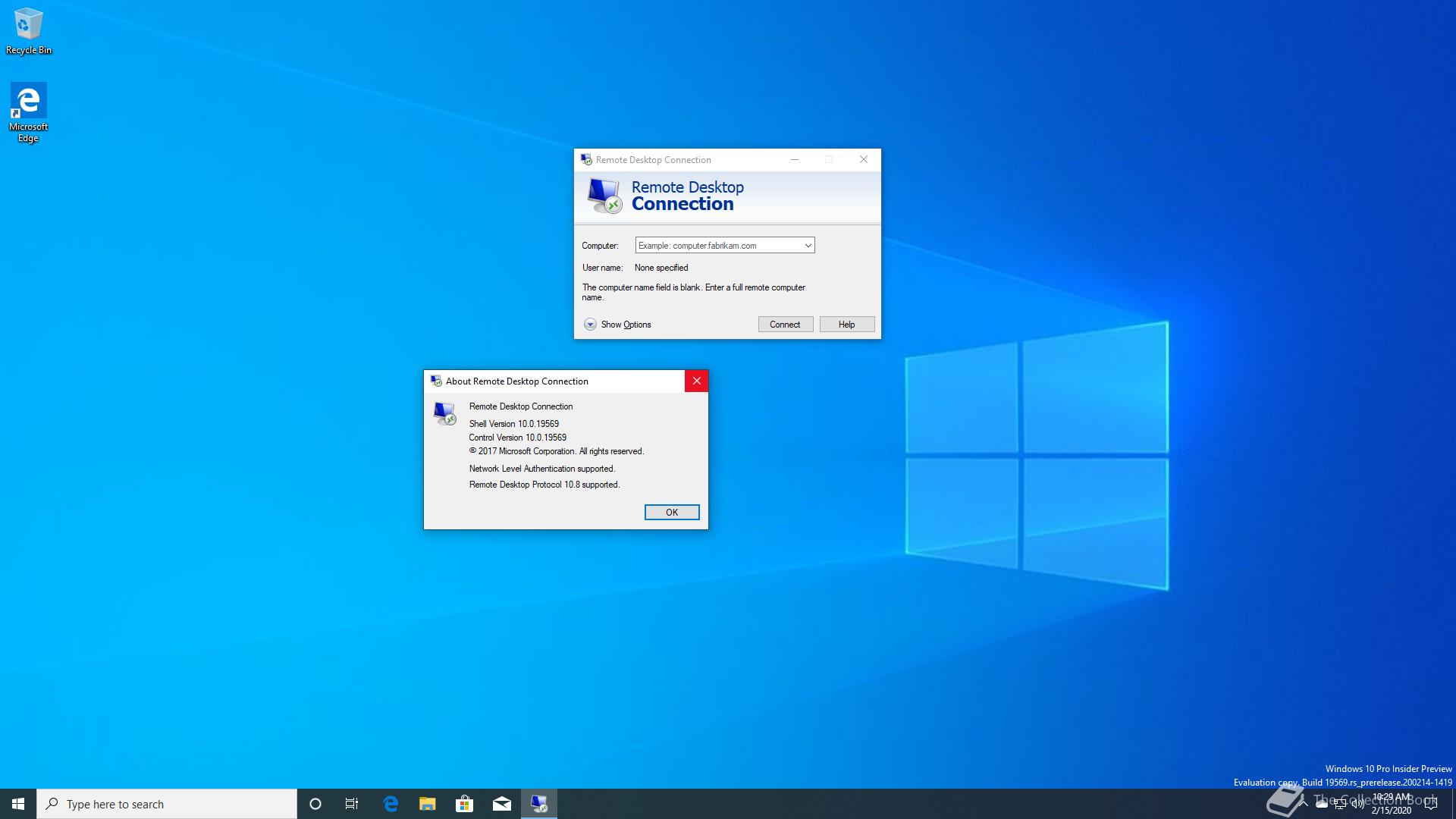Viewport: 1456px width, 819px height.
Task: Click the Remote Desktop Connection title bar icon
Action: 586,159
